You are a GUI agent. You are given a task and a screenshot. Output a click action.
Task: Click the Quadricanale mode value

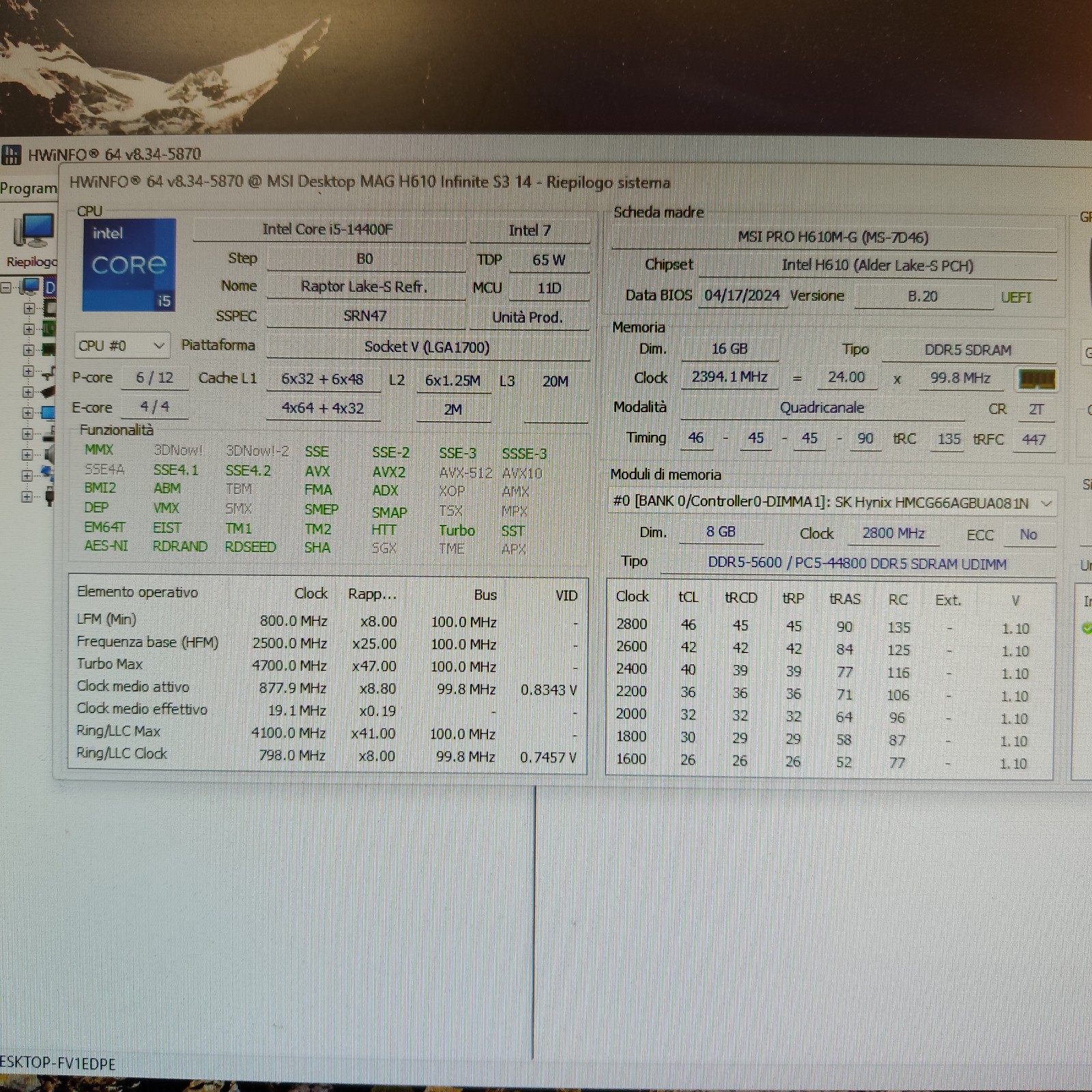822,408
